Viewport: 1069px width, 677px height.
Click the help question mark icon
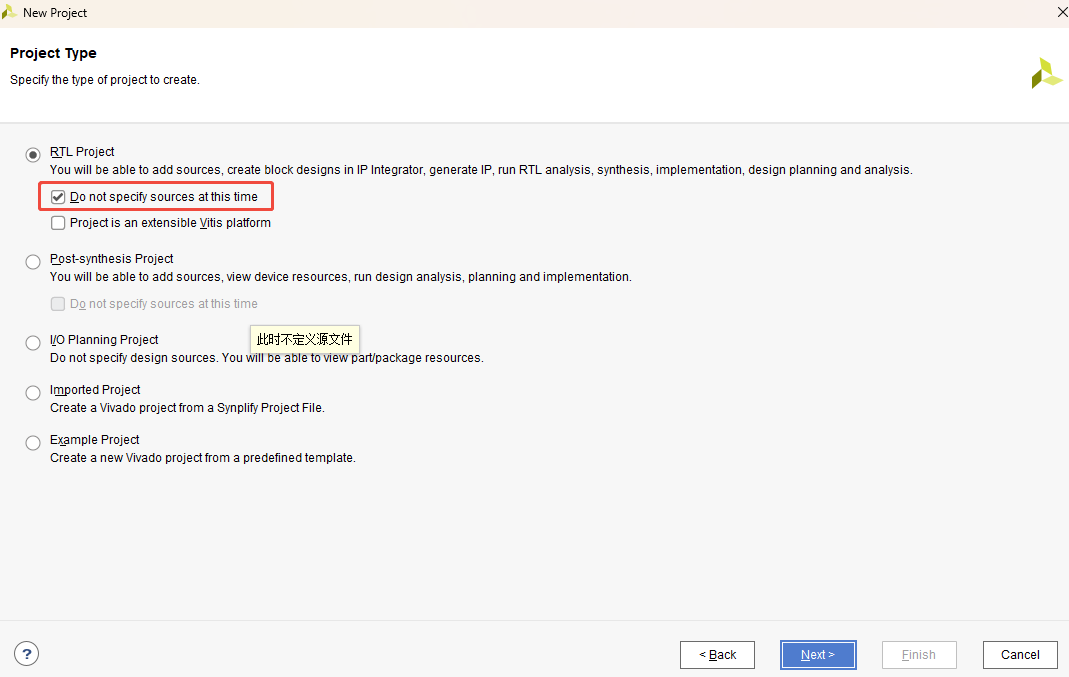point(27,654)
